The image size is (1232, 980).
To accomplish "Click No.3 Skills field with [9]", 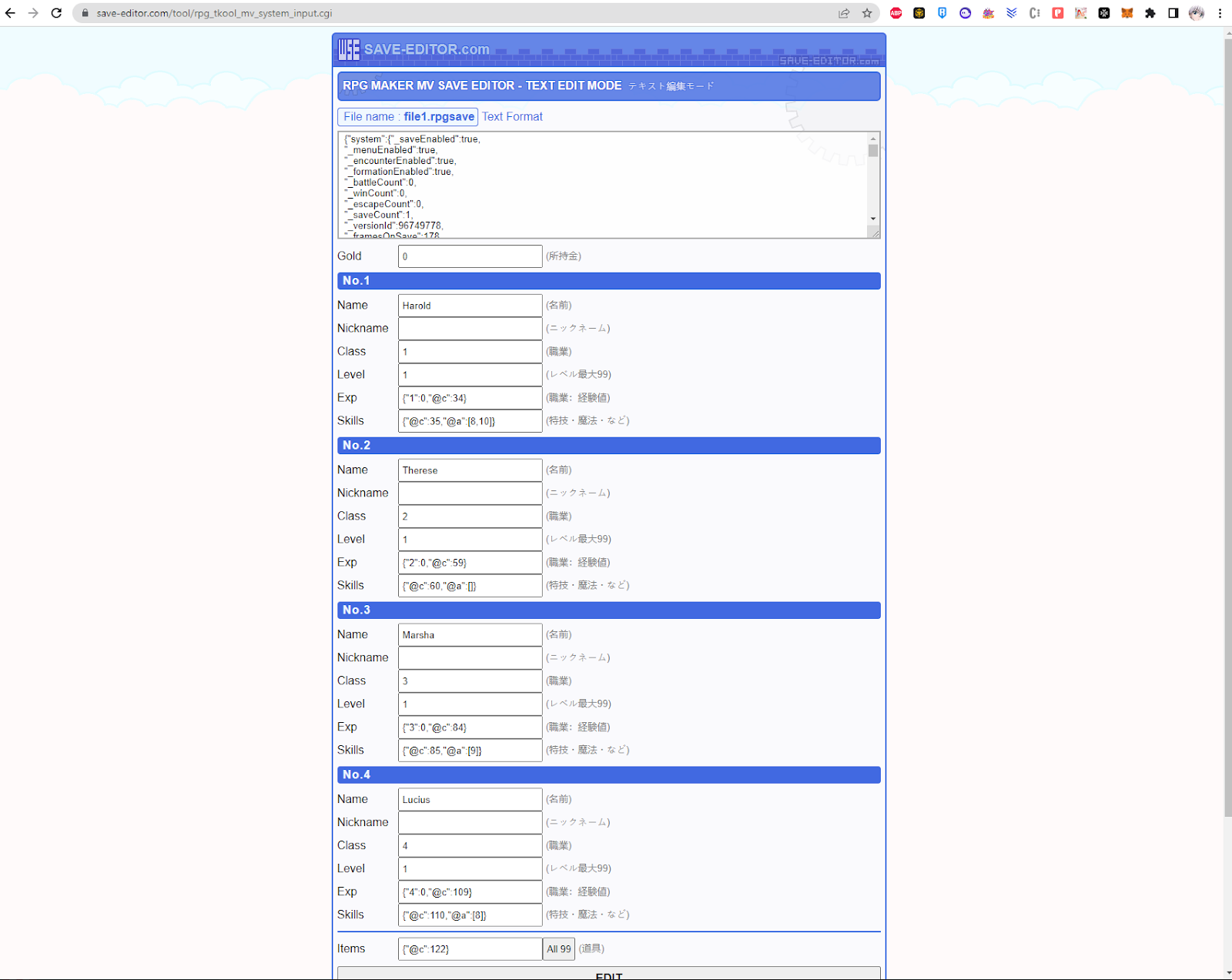I will (x=470, y=751).
